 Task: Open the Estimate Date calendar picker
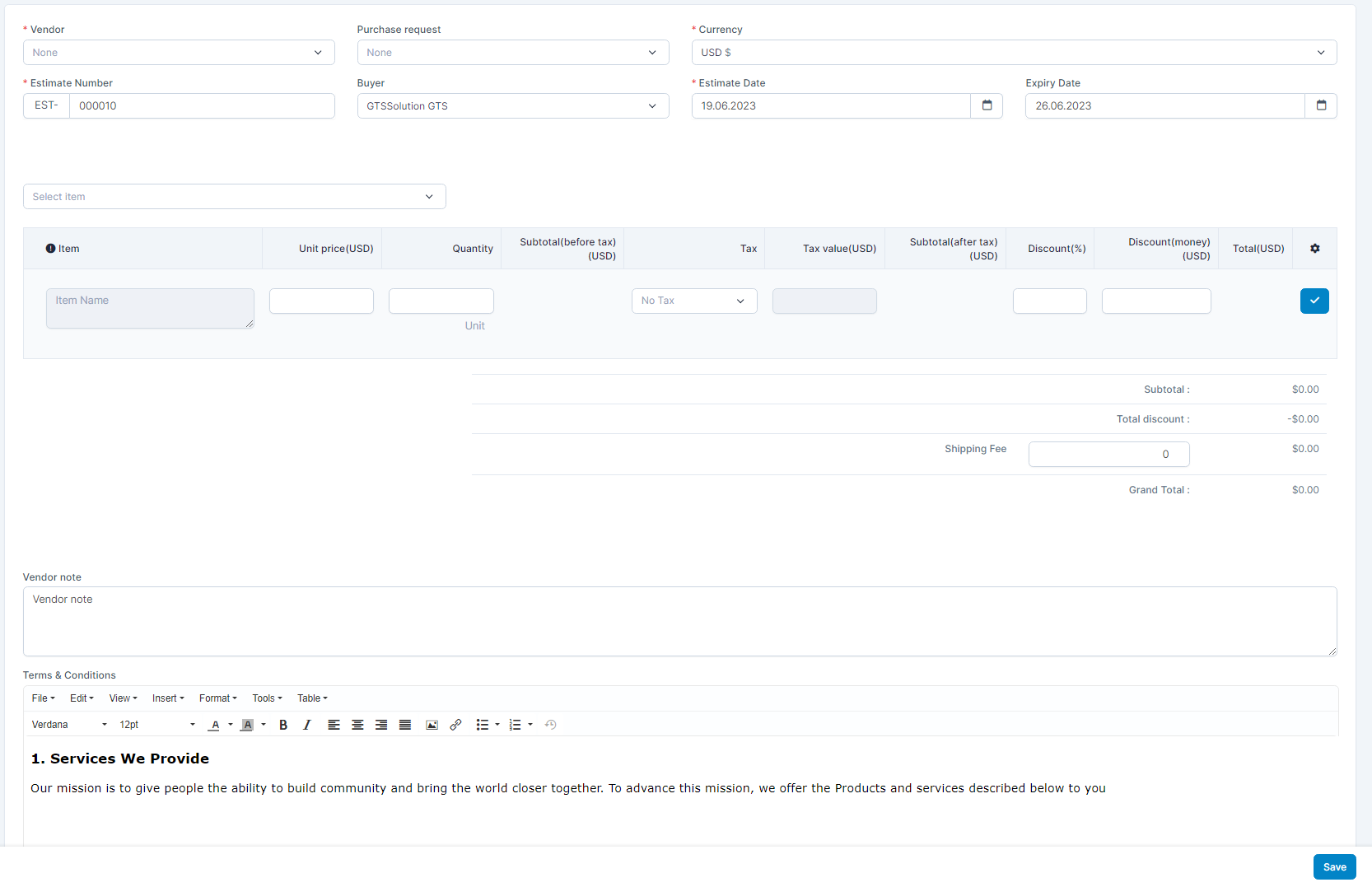click(987, 105)
